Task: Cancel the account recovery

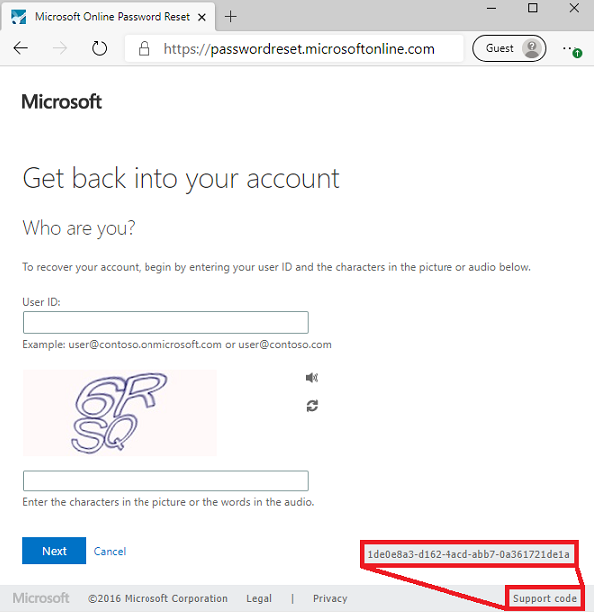Action: 110,551
